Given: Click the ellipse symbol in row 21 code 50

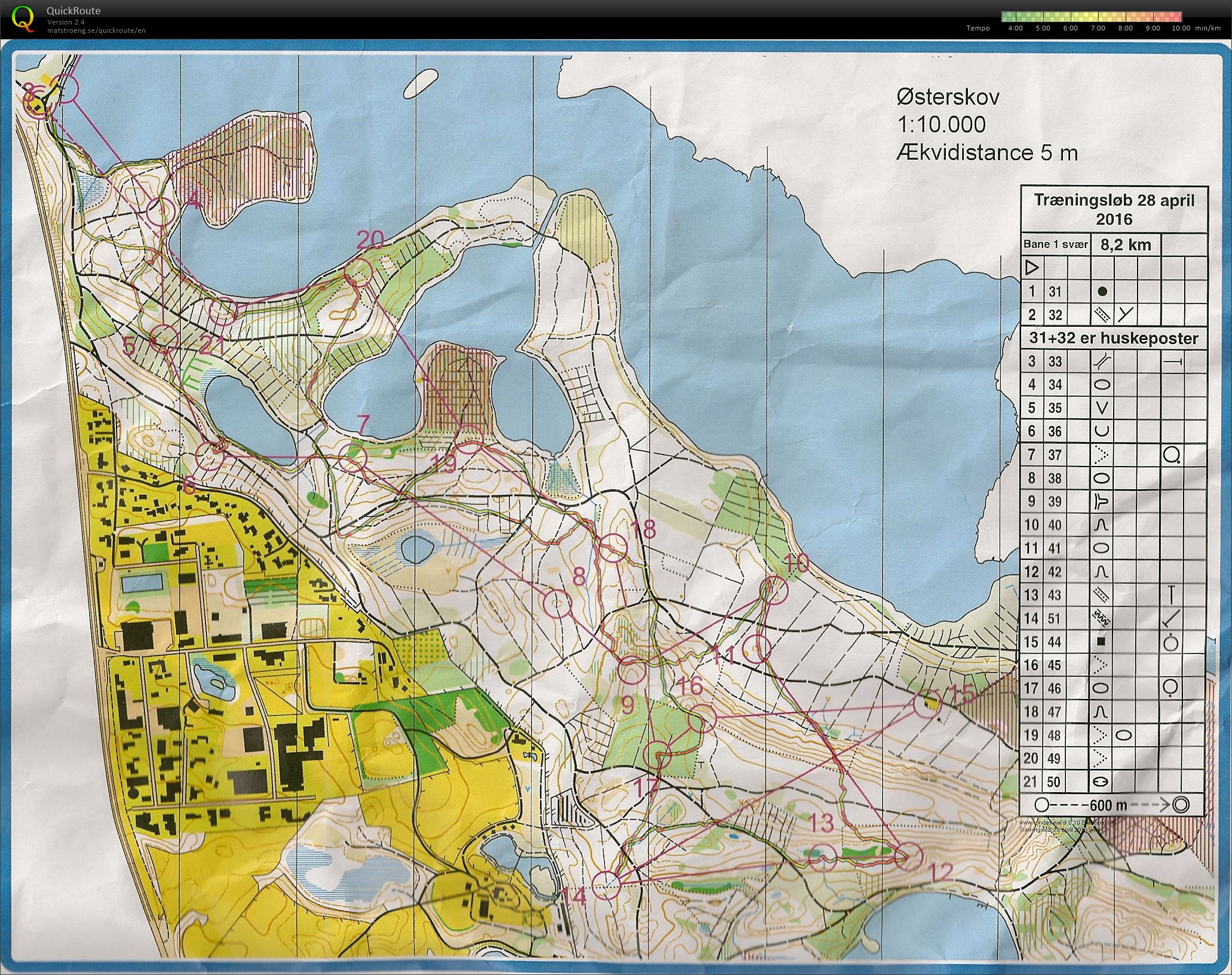Looking at the screenshot, I should [x=1102, y=781].
